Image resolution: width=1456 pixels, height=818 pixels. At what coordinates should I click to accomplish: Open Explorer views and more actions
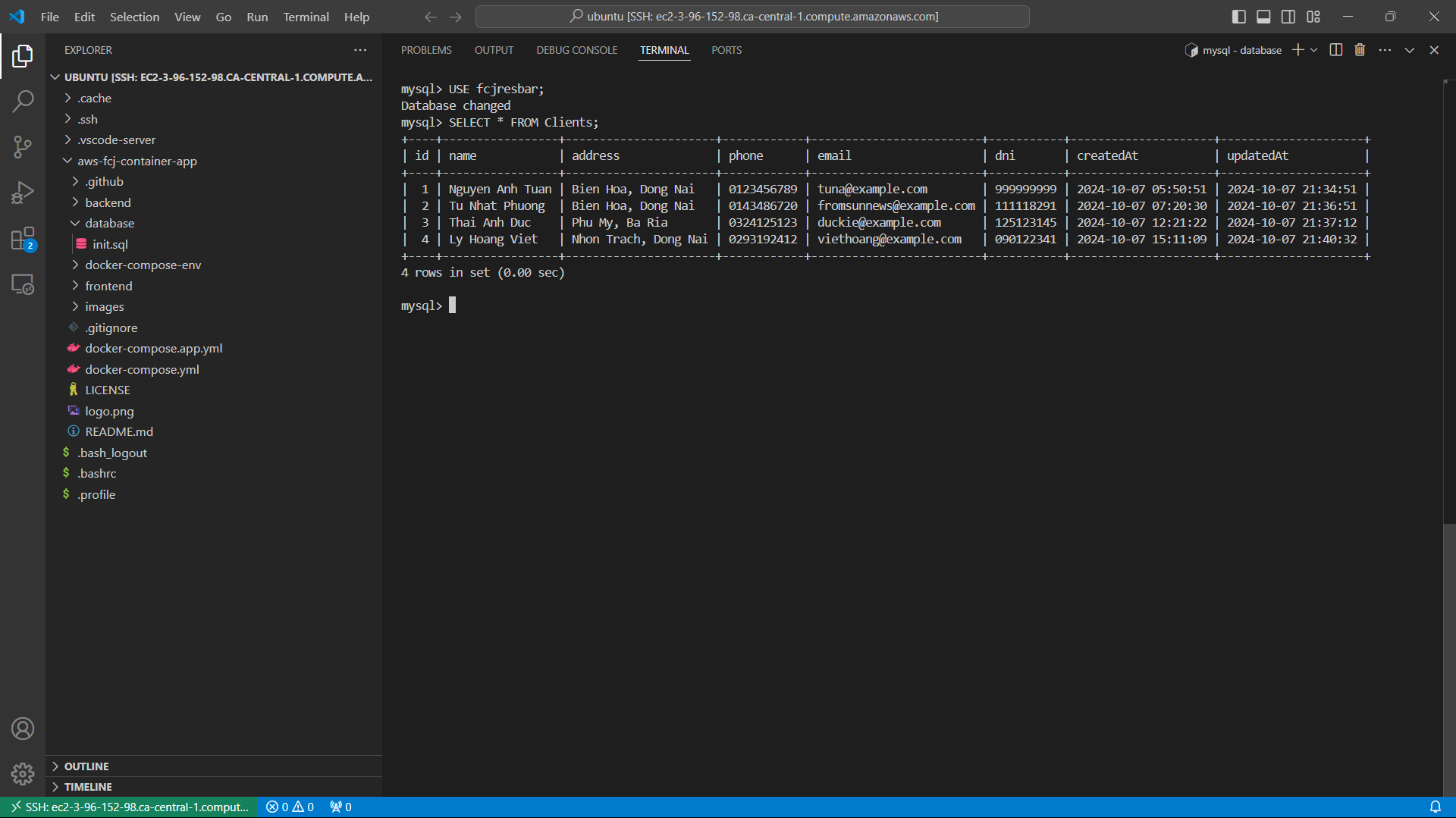pos(360,50)
